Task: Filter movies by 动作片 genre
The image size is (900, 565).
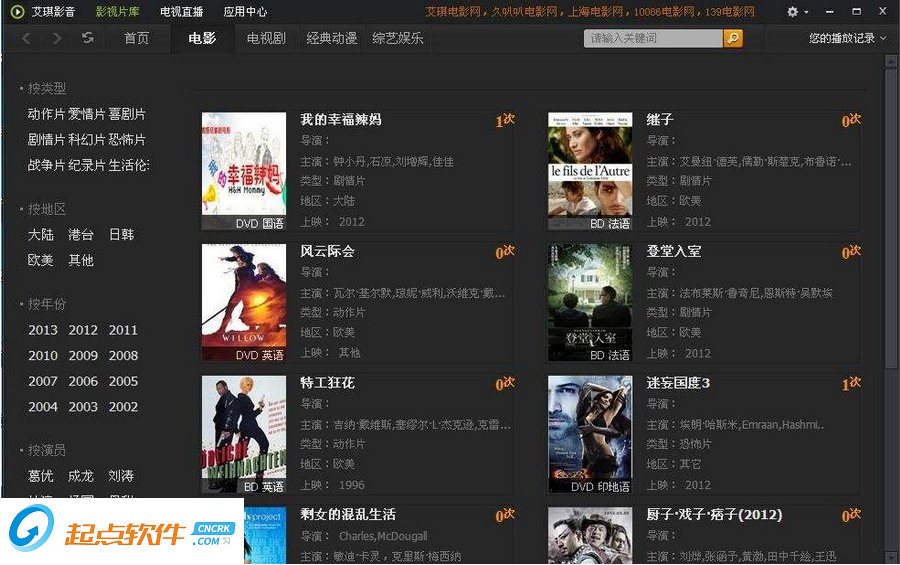Action: [46, 114]
